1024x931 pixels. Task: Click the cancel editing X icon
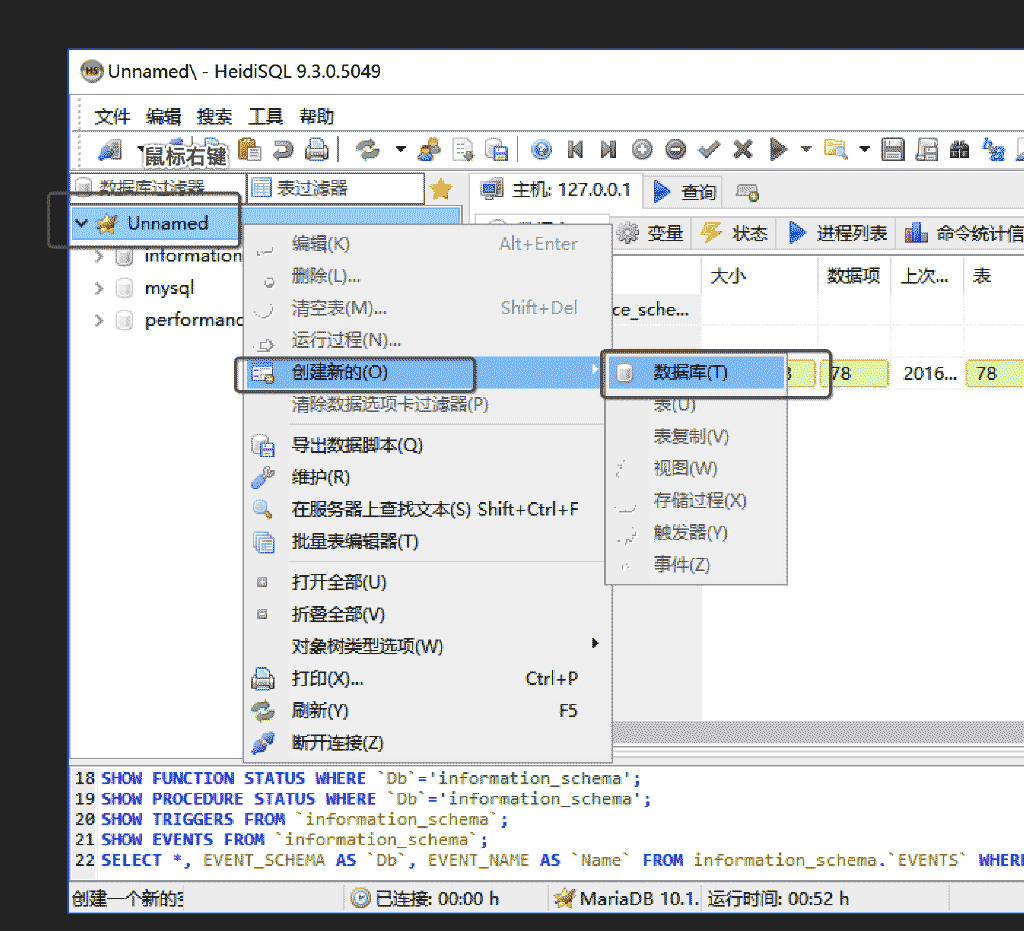[x=743, y=150]
